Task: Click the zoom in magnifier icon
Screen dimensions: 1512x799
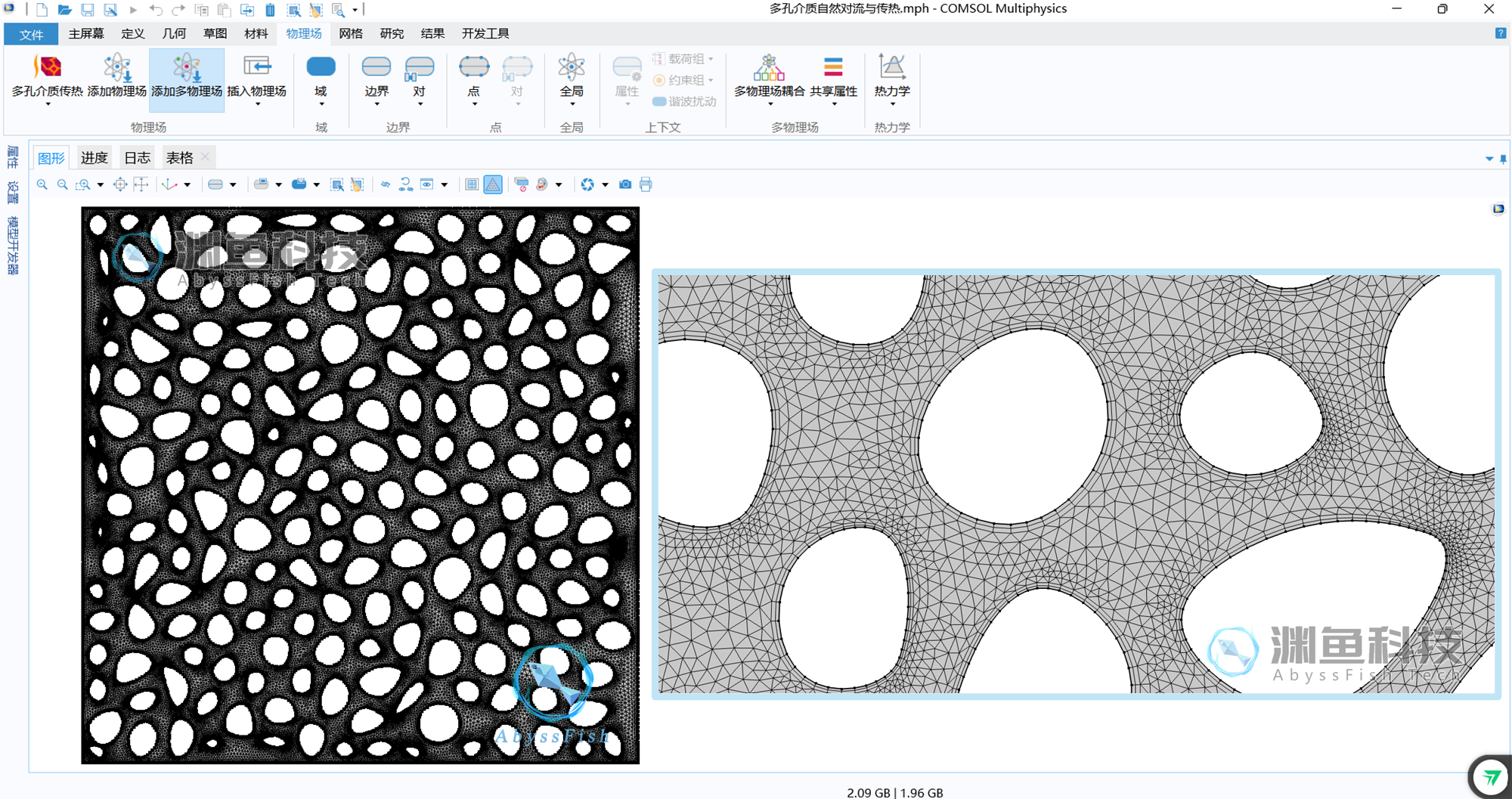Action: pyautogui.click(x=42, y=184)
